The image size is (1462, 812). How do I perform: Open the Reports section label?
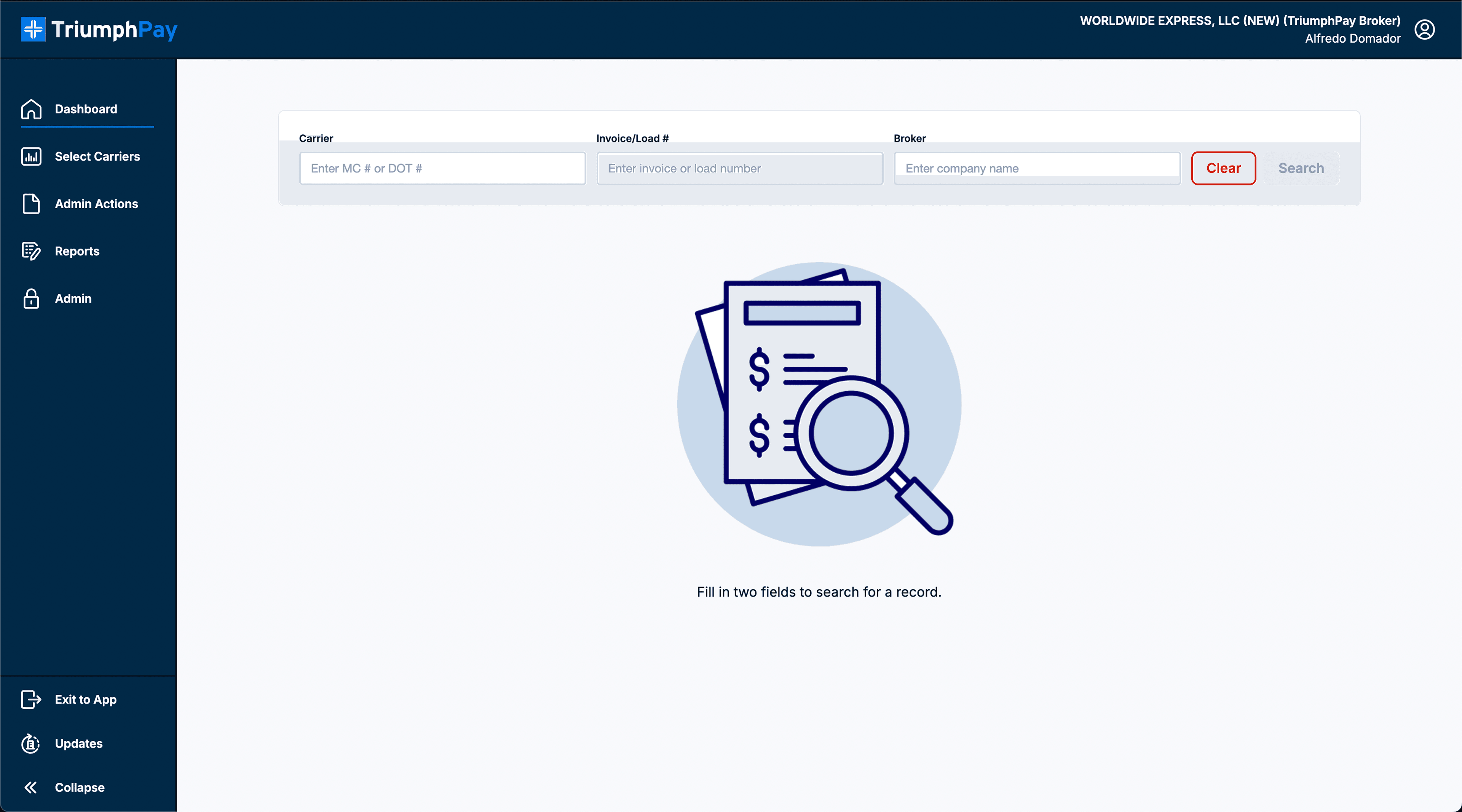[x=77, y=251]
